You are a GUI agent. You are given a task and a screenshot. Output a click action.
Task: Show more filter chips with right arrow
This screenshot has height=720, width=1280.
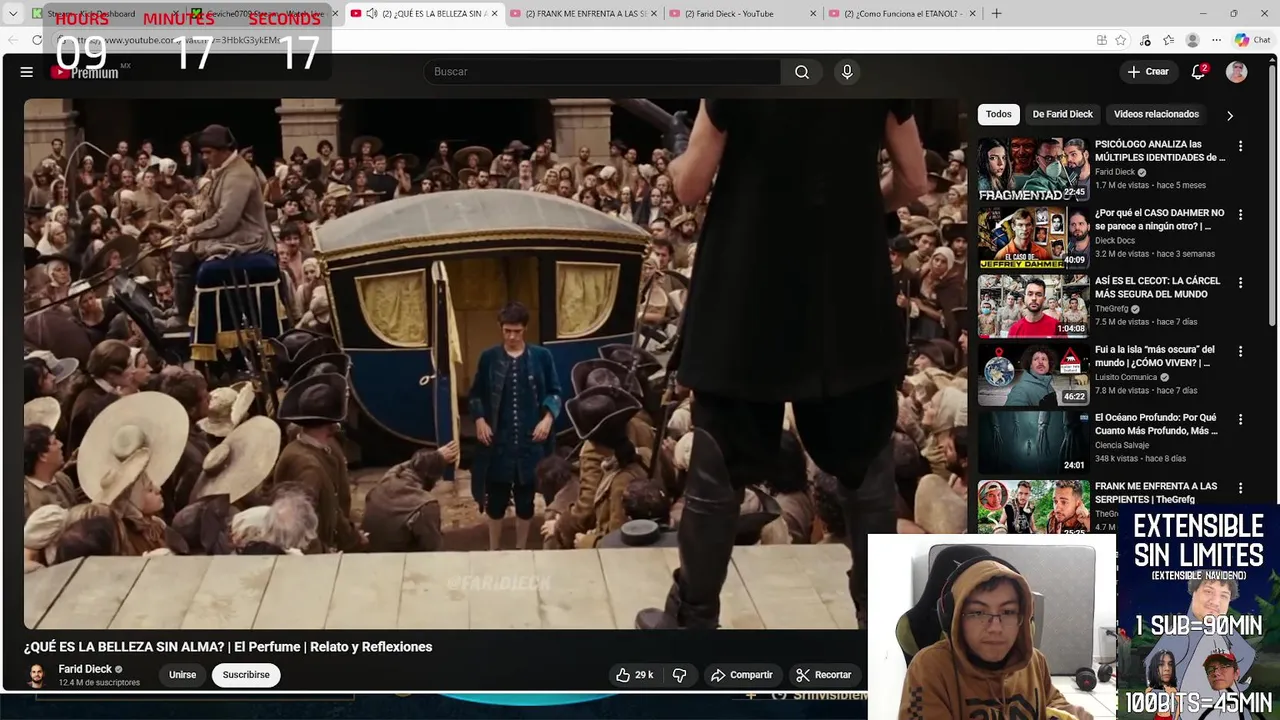pos(1230,115)
